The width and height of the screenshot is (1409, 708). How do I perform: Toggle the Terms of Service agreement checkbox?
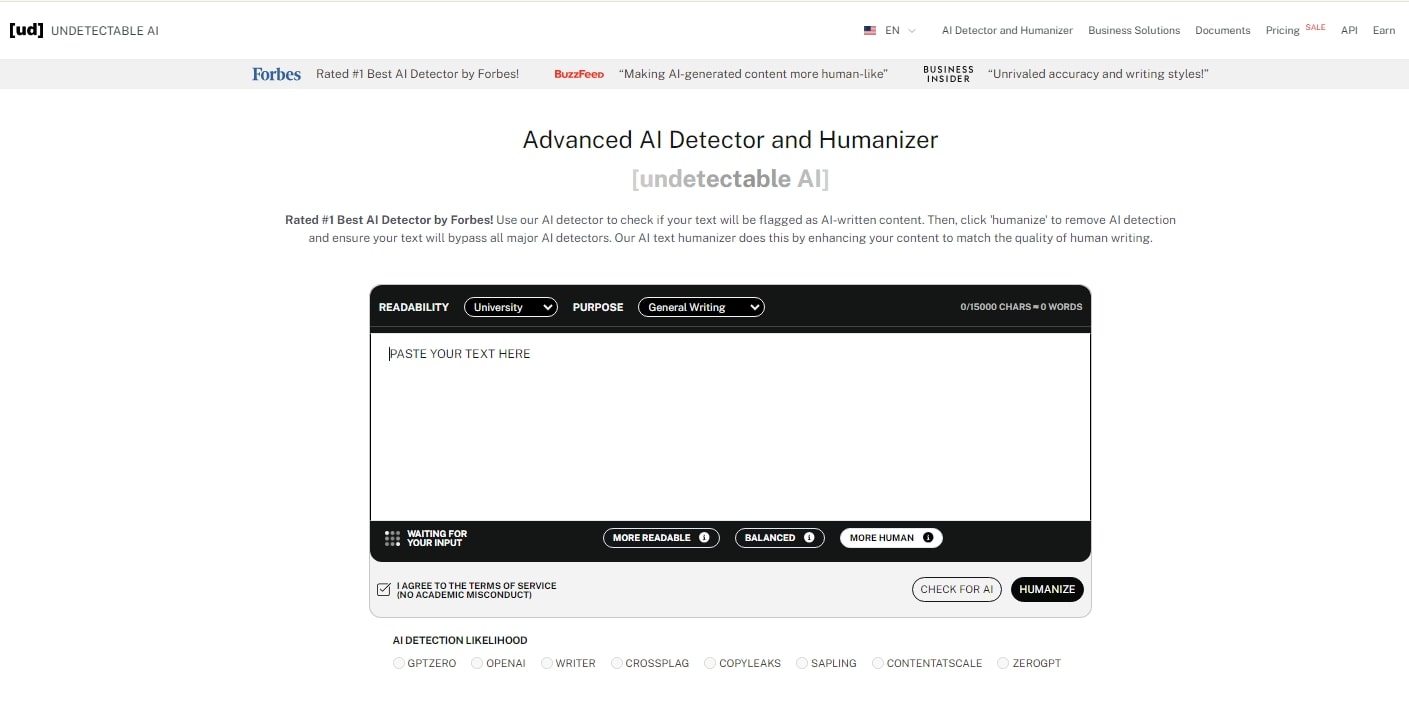pos(384,590)
